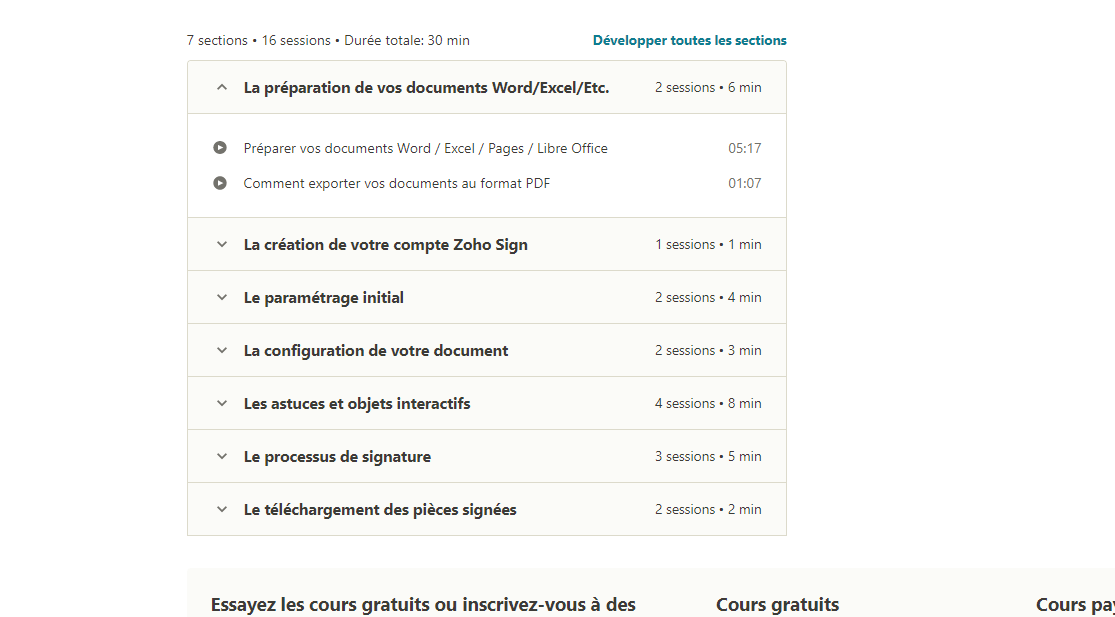Viewport: 1115px width, 617px height.
Task: Click play icon beside Préparer vos documents Word
Action: (x=220, y=148)
